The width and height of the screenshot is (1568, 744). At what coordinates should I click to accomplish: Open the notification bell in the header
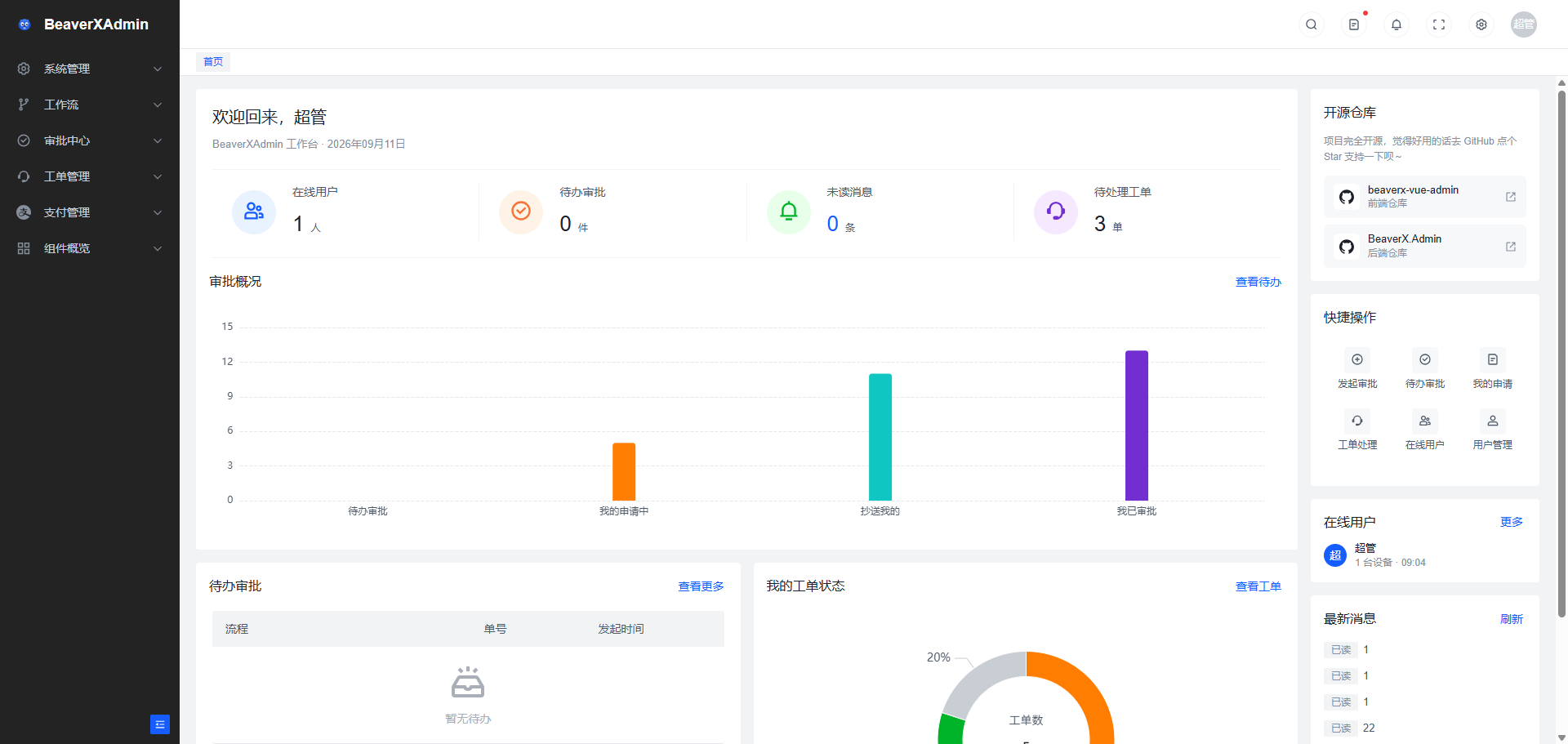1396,25
